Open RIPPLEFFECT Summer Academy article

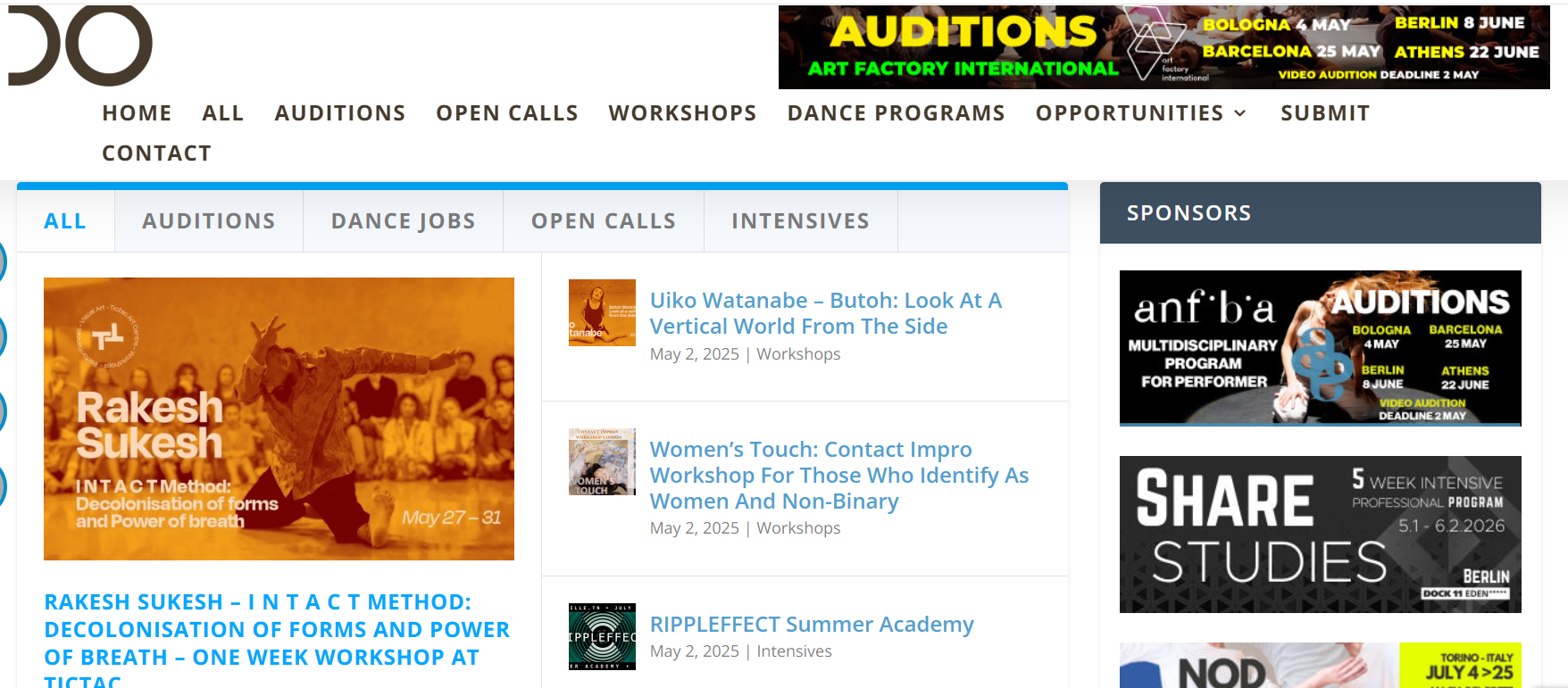click(812, 625)
